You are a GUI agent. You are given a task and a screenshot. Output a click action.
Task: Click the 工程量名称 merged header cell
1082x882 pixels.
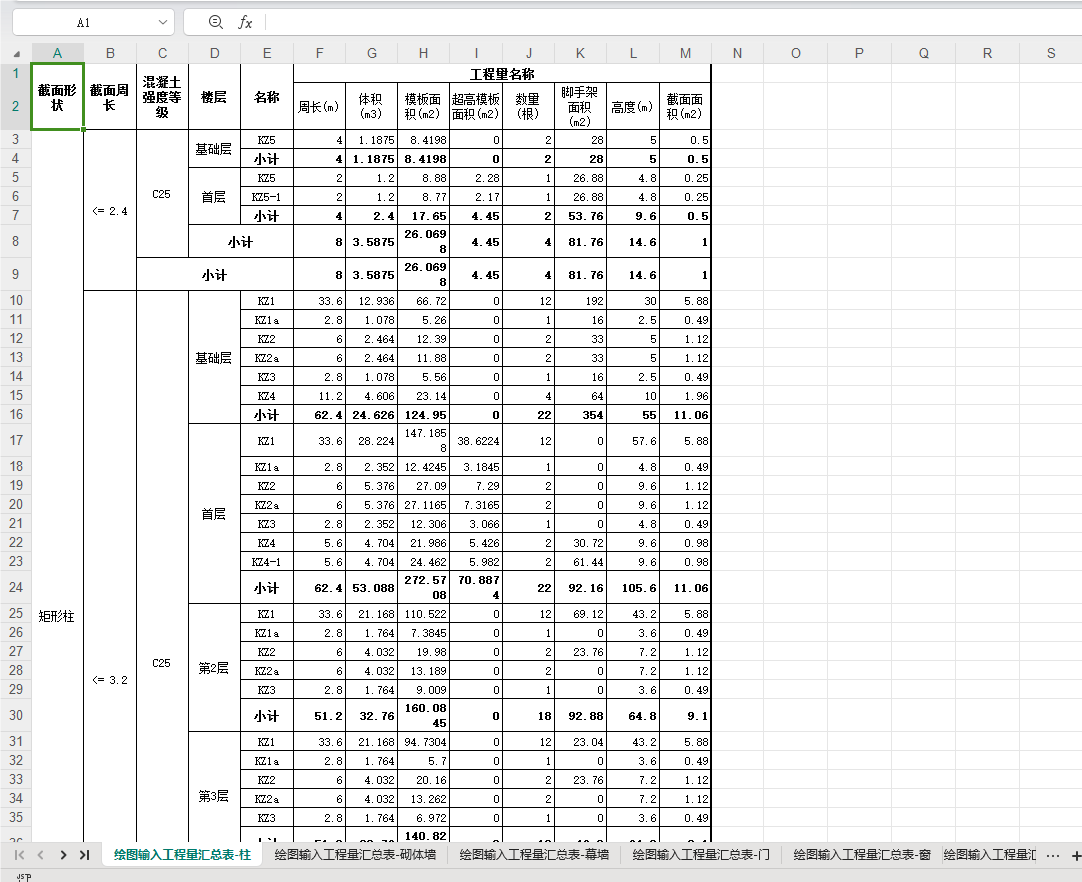coord(502,74)
